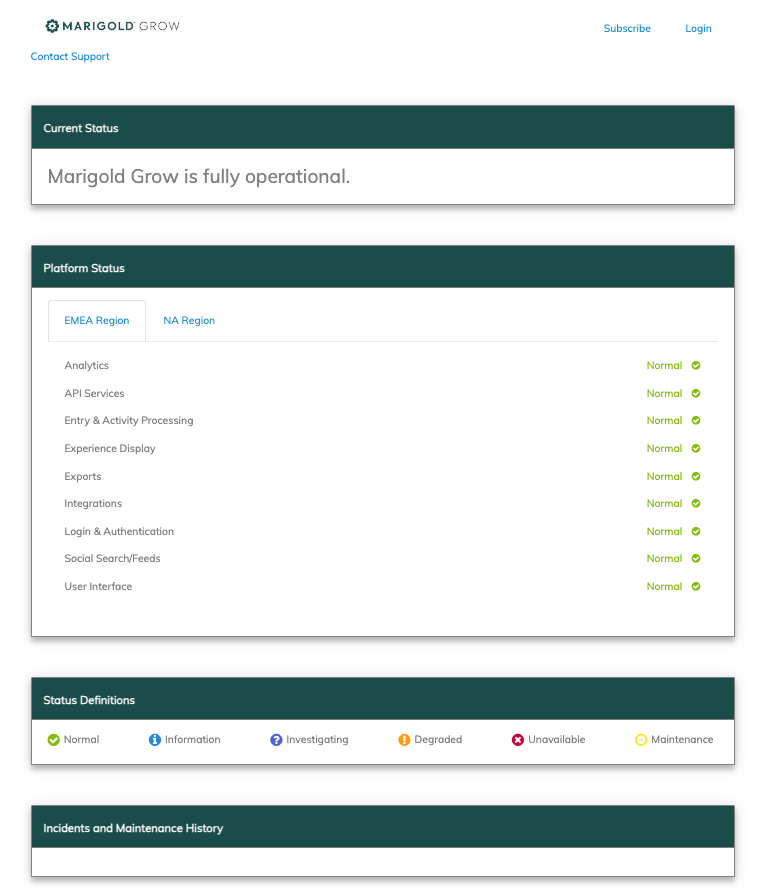The height and width of the screenshot is (892, 761).
Task: Click the purple Investigating question icon
Action: (276, 740)
